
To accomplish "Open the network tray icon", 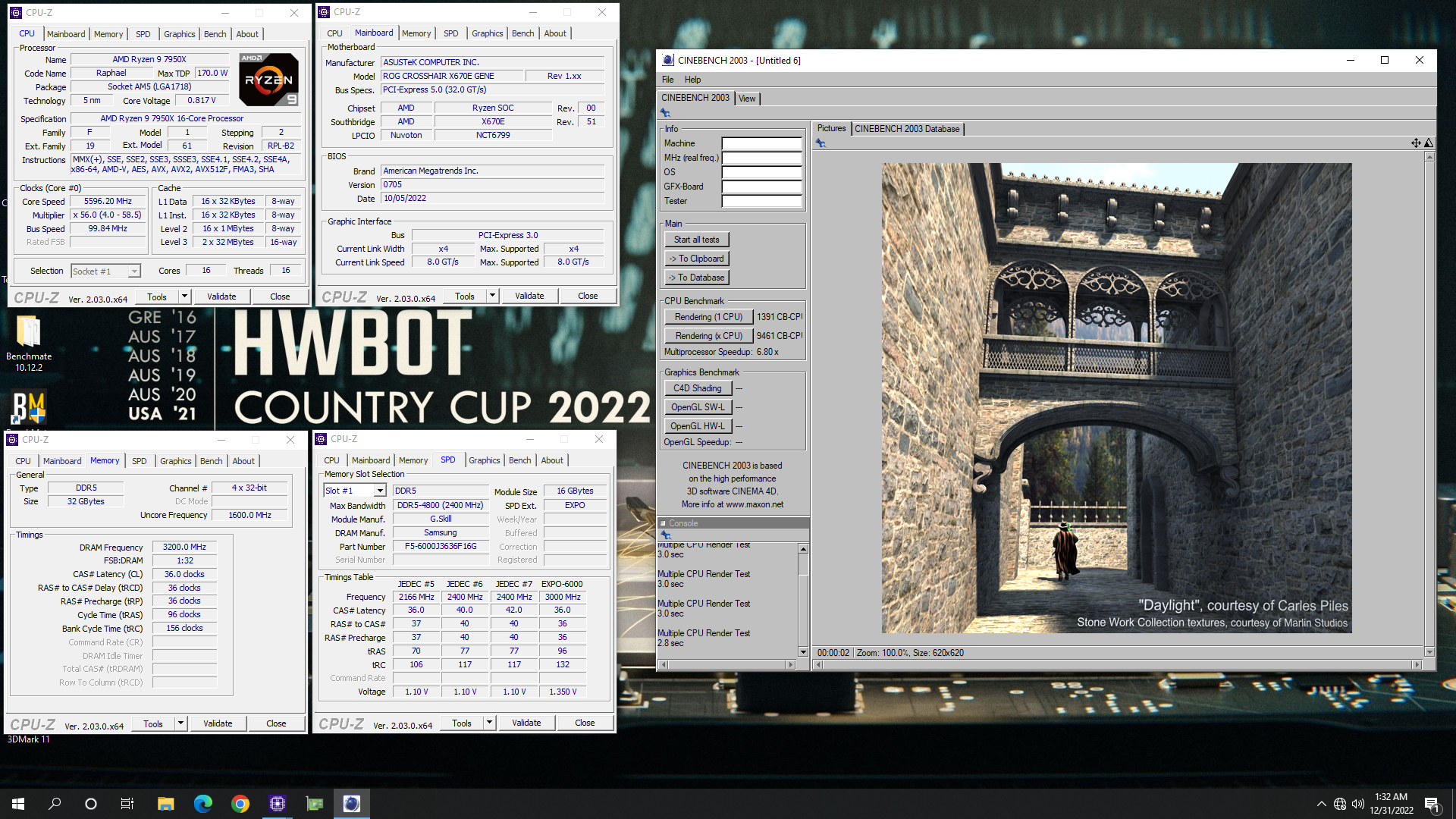I will [x=1340, y=804].
